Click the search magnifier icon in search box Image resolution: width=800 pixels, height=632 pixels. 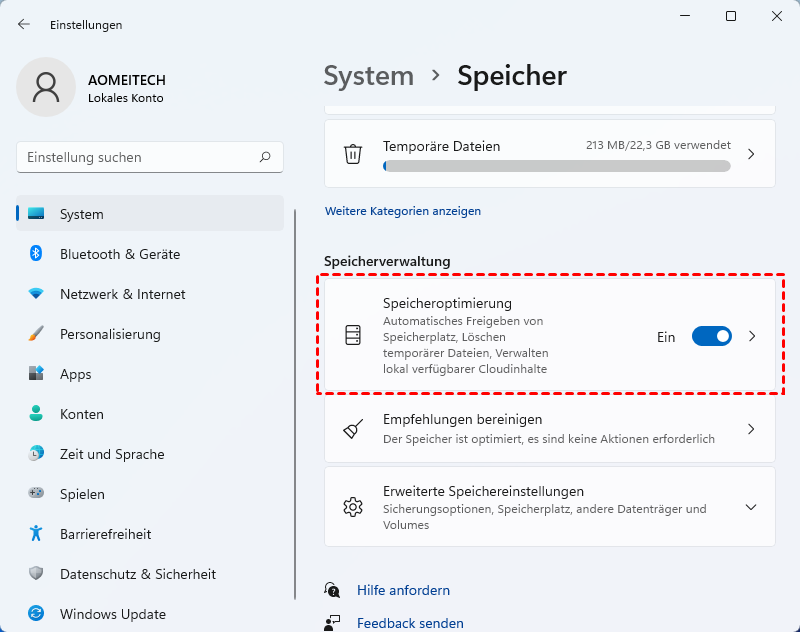265,157
